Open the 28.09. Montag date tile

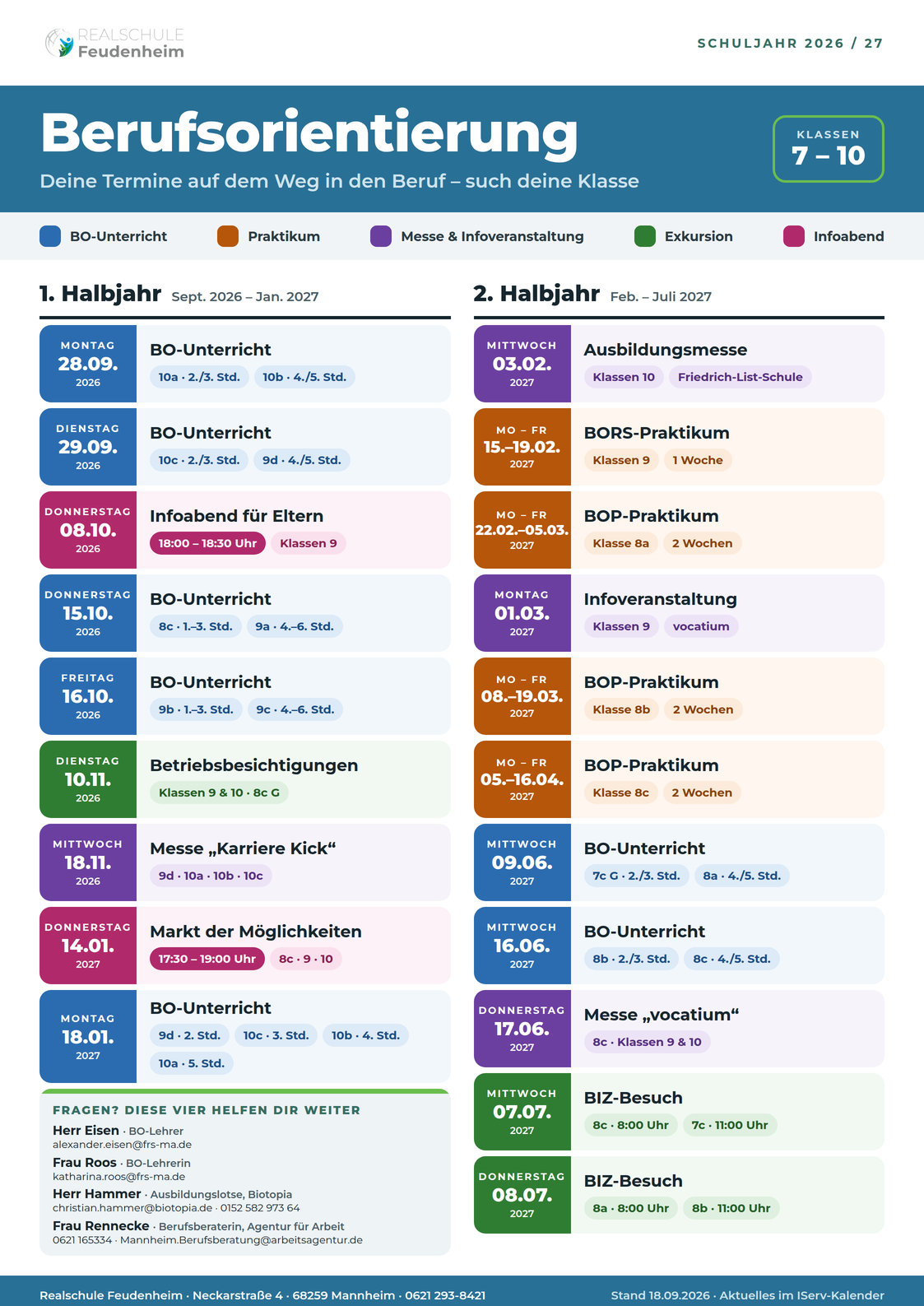[88, 364]
